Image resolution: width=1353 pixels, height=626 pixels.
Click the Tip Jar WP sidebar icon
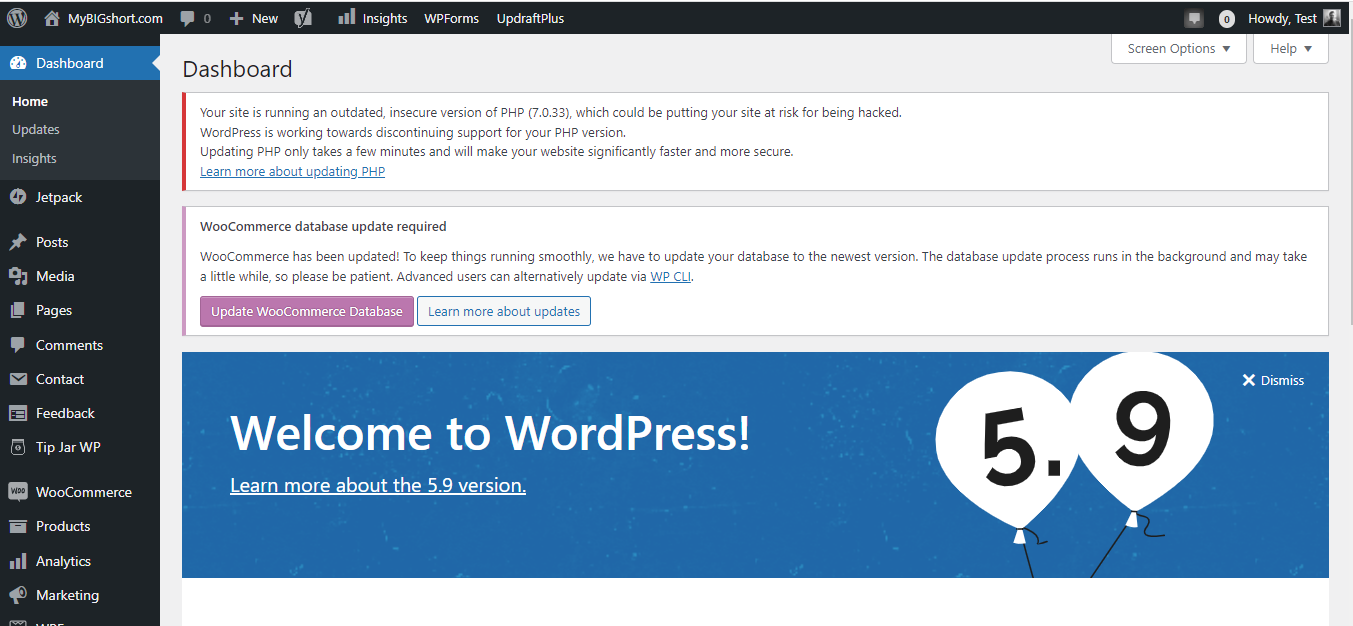20,447
